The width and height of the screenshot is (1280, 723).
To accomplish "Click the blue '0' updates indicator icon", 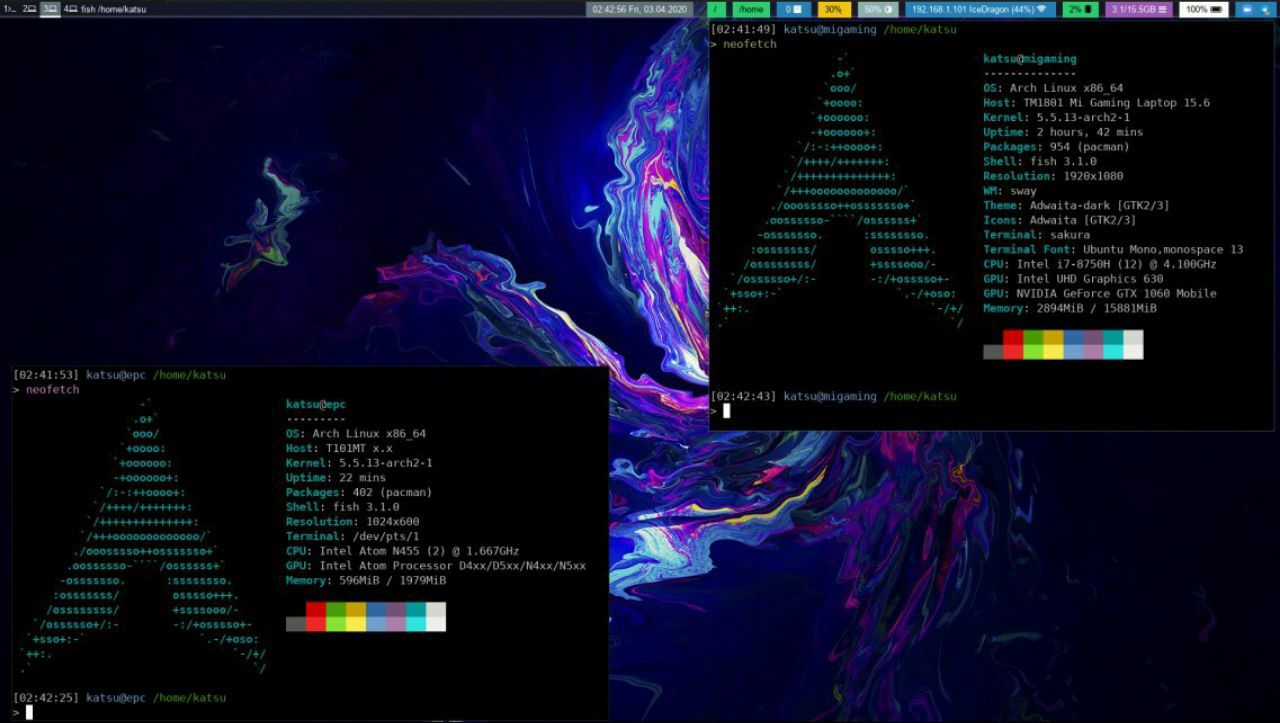I will pyautogui.click(x=793, y=9).
